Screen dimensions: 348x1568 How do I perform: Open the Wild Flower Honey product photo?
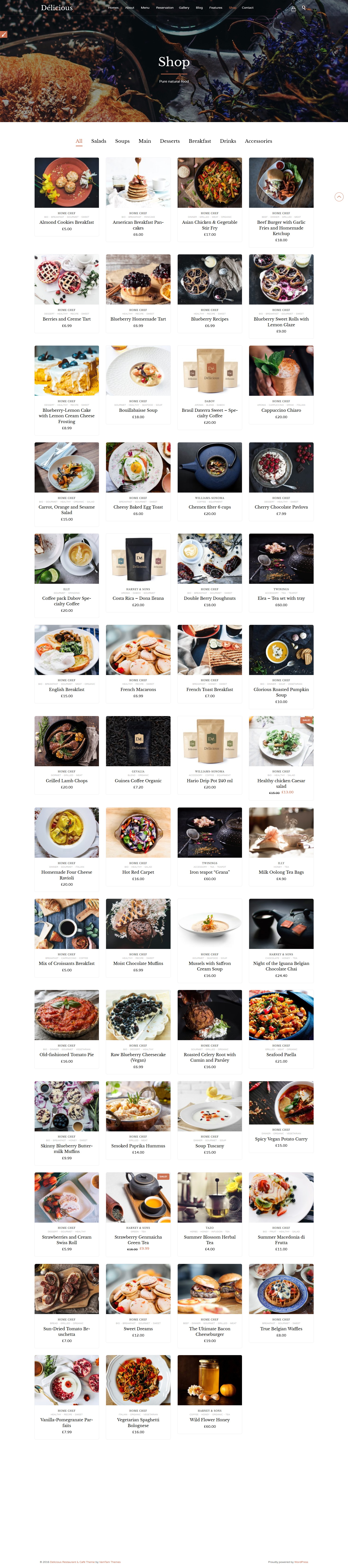[x=210, y=1380]
